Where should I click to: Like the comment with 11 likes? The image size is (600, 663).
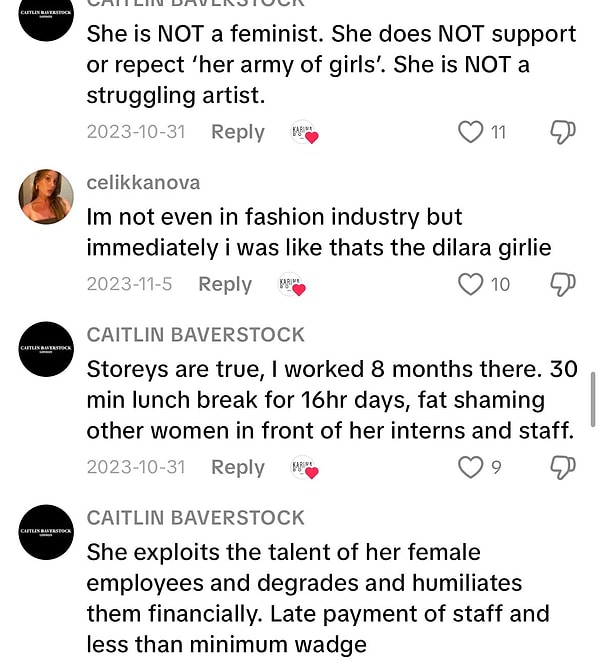point(471,132)
